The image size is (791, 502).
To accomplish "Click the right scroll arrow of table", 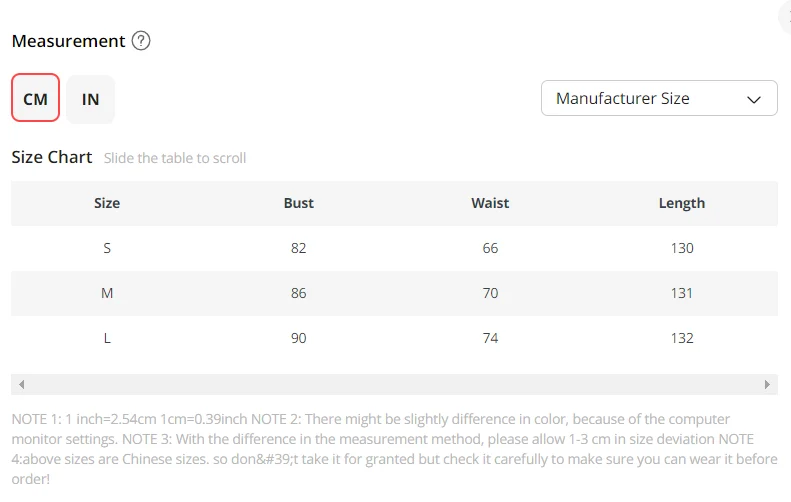I will [x=767, y=384].
